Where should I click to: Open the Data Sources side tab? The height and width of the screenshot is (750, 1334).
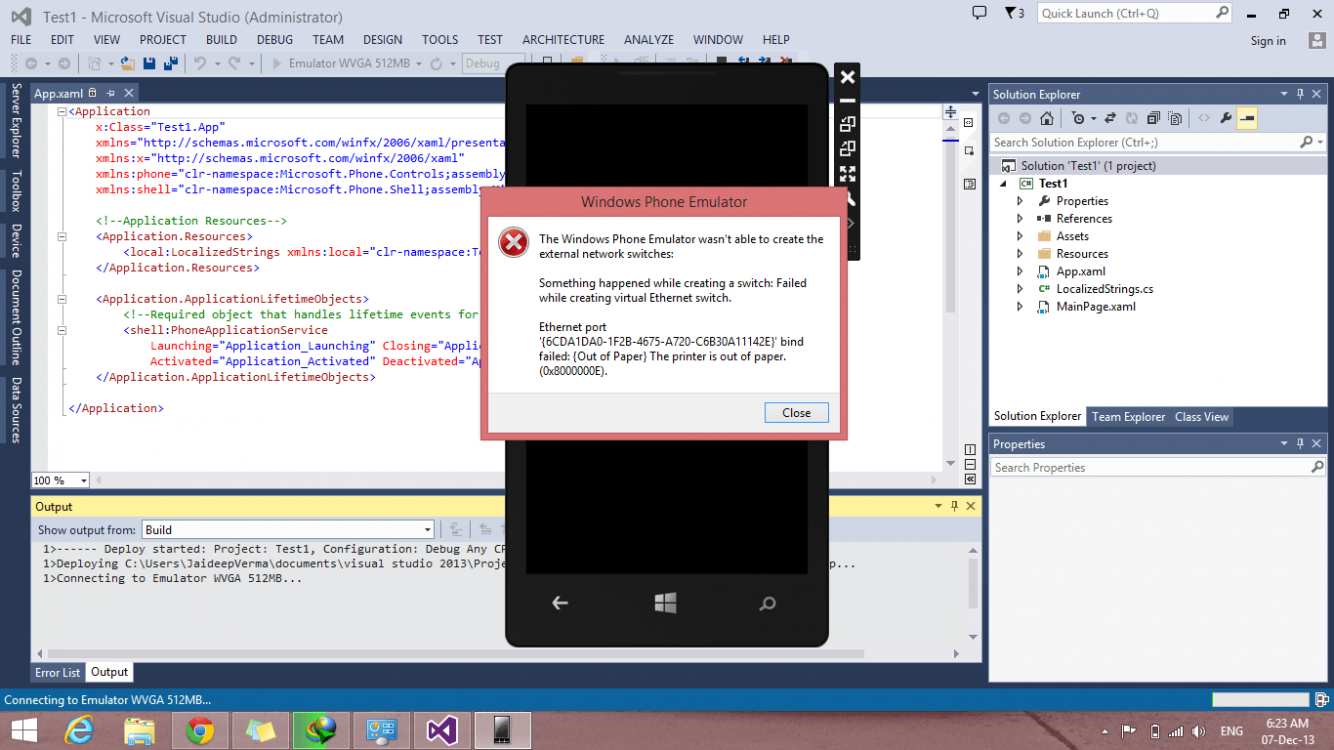coord(16,409)
